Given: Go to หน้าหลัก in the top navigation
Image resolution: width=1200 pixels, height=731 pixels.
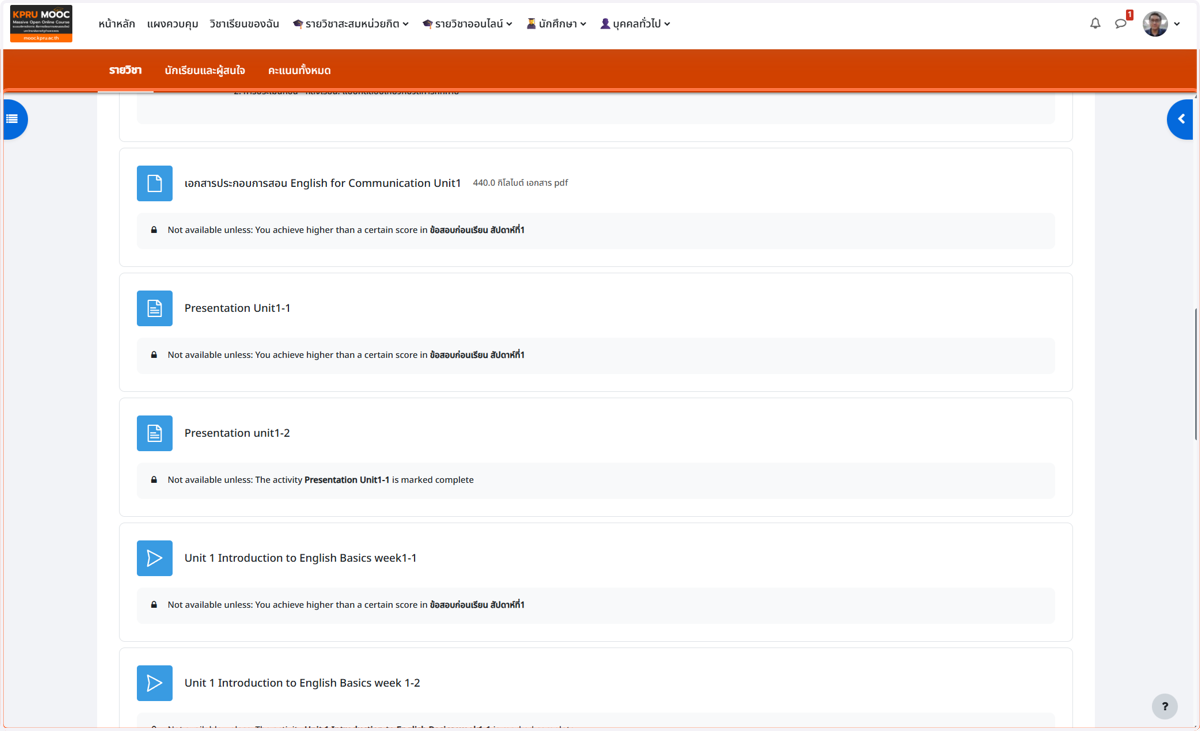Looking at the screenshot, I should 117,24.
